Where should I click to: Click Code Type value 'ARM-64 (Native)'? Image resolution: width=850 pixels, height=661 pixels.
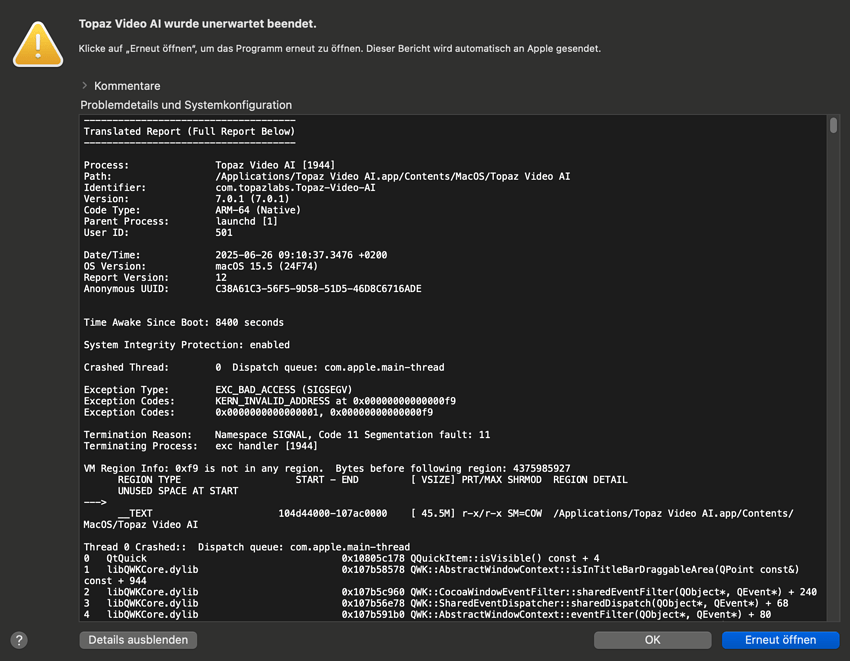tap(257, 210)
